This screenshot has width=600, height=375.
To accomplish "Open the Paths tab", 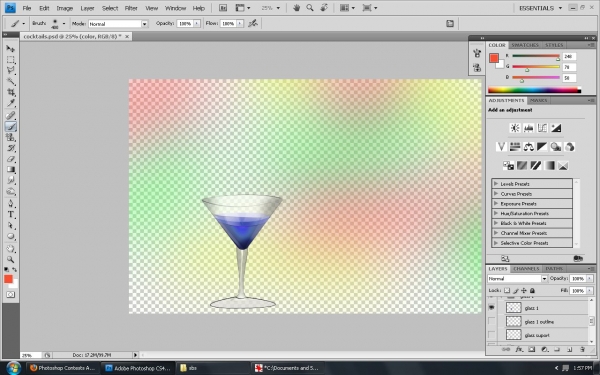I will pyautogui.click(x=554, y=269).
